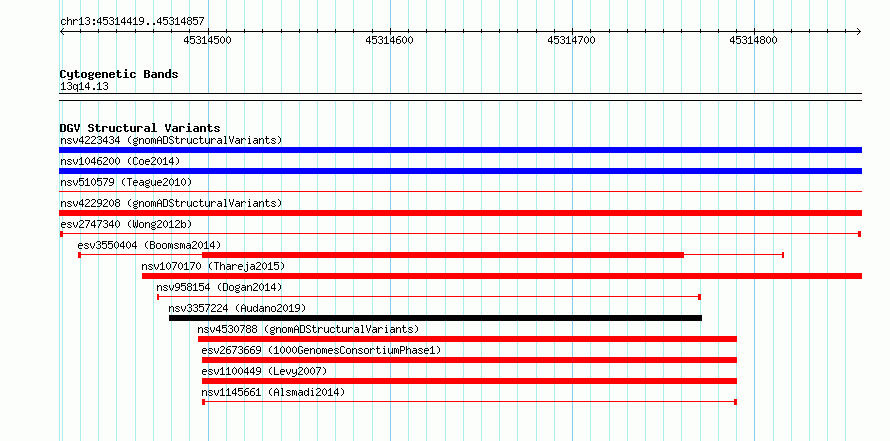Click the ruler's left arrowhead
The width and height of the screenshot is (890, 441).
click(62, 32)
